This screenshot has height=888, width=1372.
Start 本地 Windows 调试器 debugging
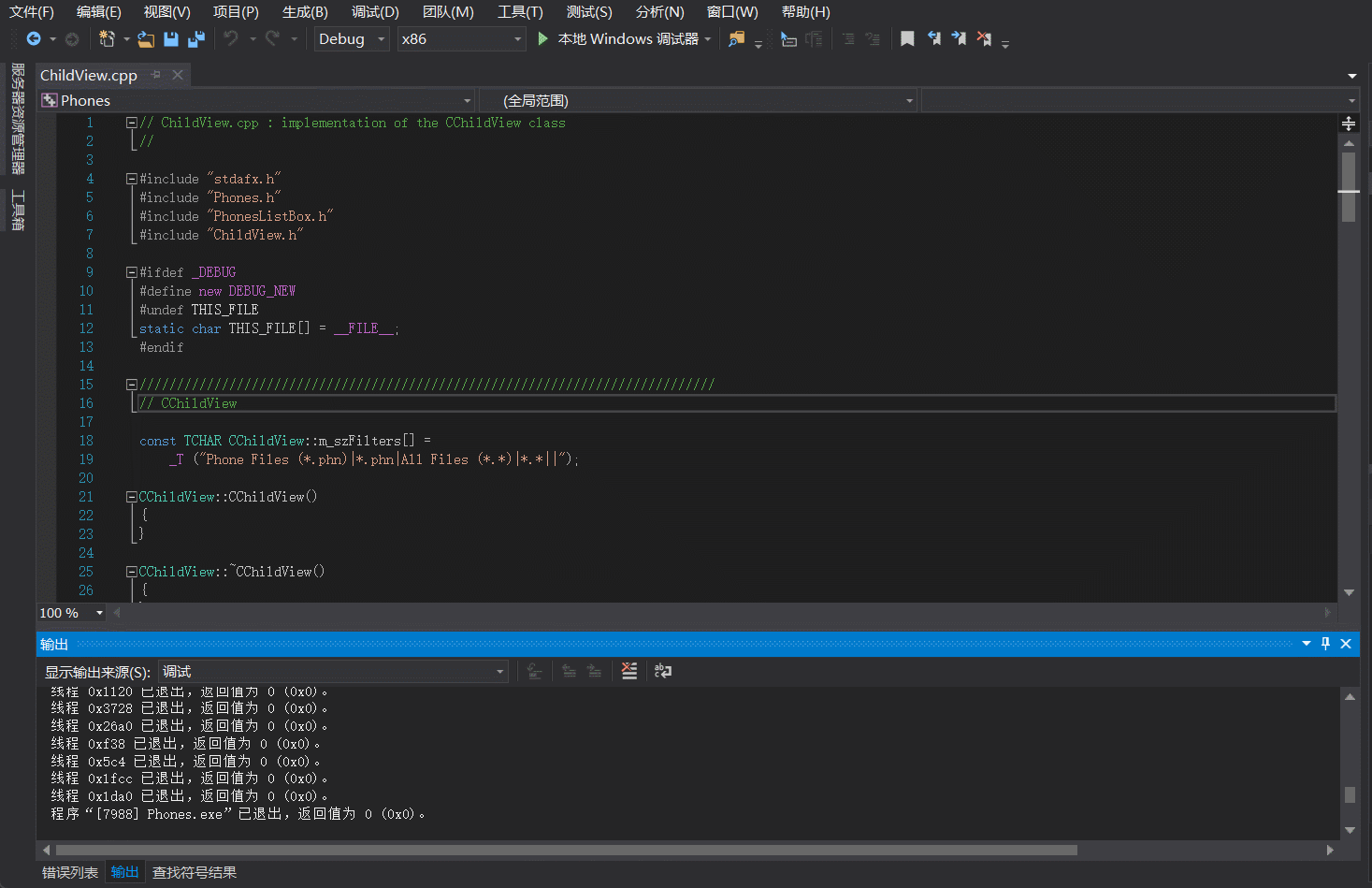click(x=627, y=38)
